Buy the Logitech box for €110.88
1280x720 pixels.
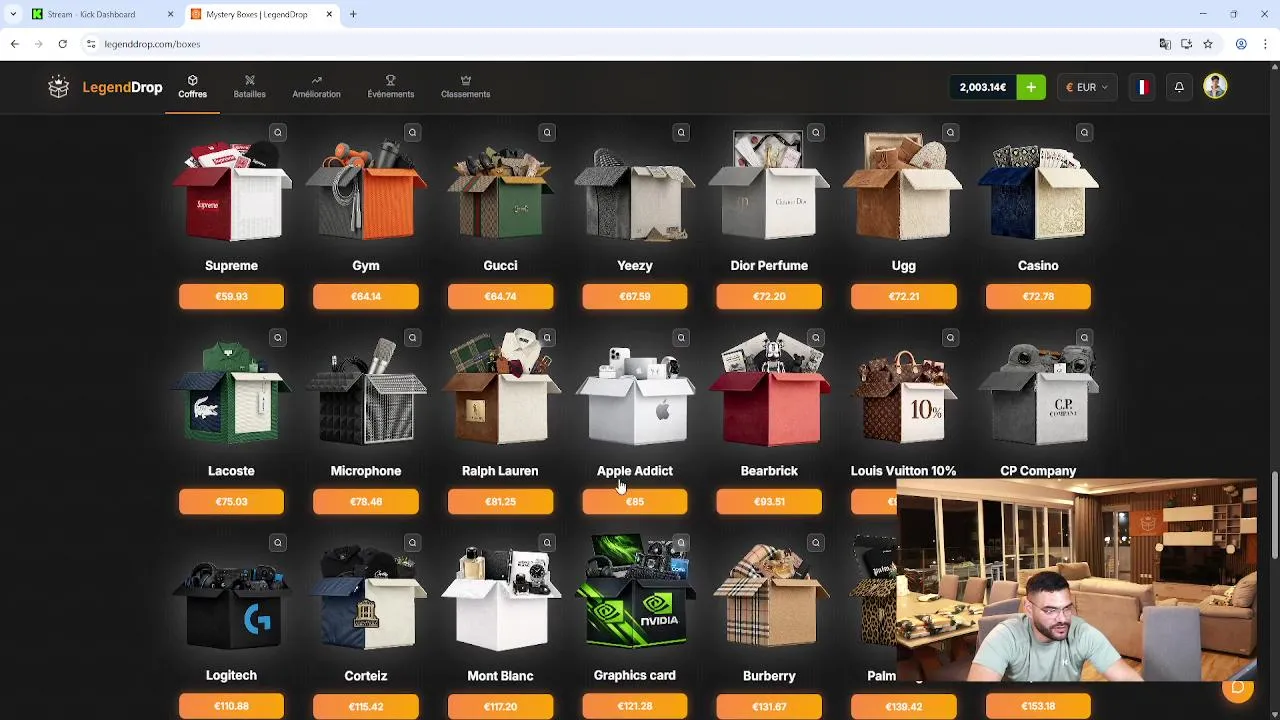click(231, 706)
